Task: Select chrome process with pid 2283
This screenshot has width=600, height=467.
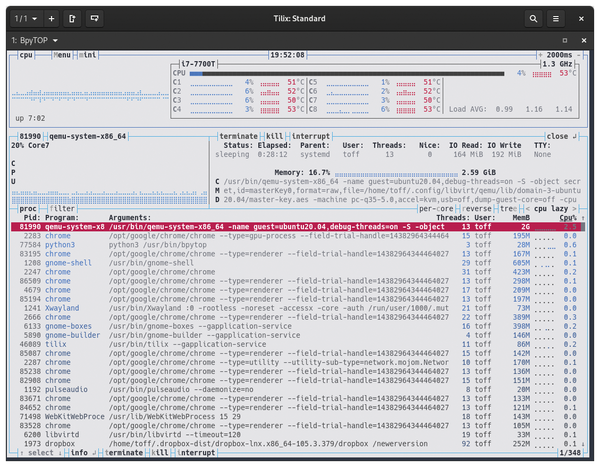Action: click(298, 236)
